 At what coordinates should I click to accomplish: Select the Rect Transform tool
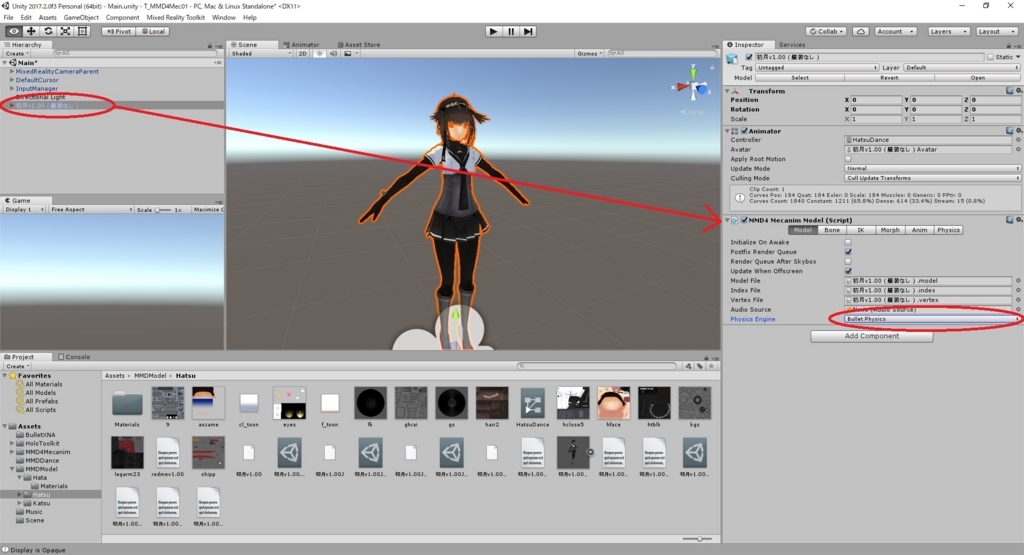tap(82, 31)
